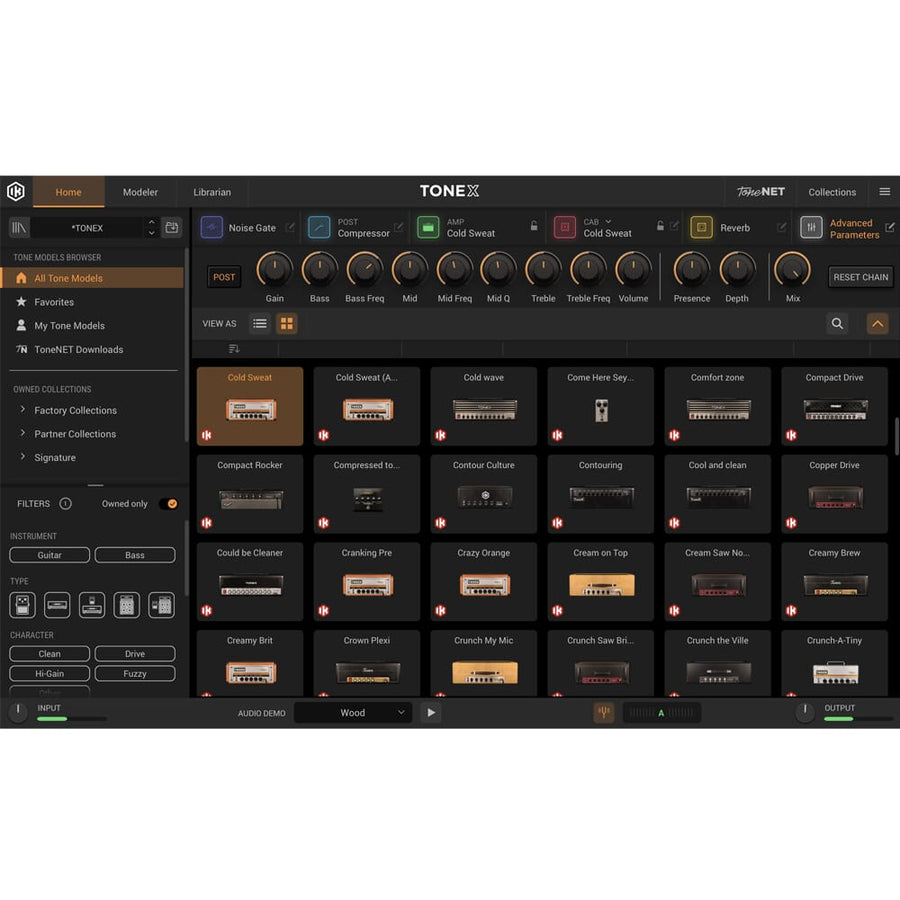This screenshot has width=900, height=900.
Task: Open the Librarian tab
Action: coord(212,192)
